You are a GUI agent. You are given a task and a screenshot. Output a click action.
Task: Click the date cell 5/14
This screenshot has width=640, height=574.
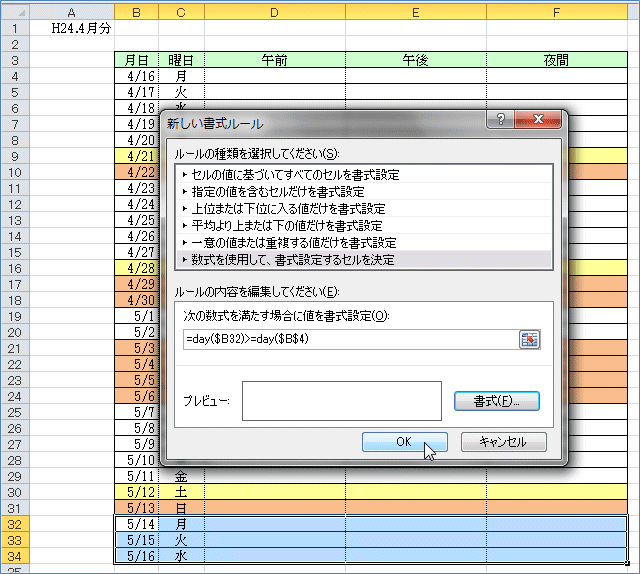pyautogui.click(x=136, y=524)
